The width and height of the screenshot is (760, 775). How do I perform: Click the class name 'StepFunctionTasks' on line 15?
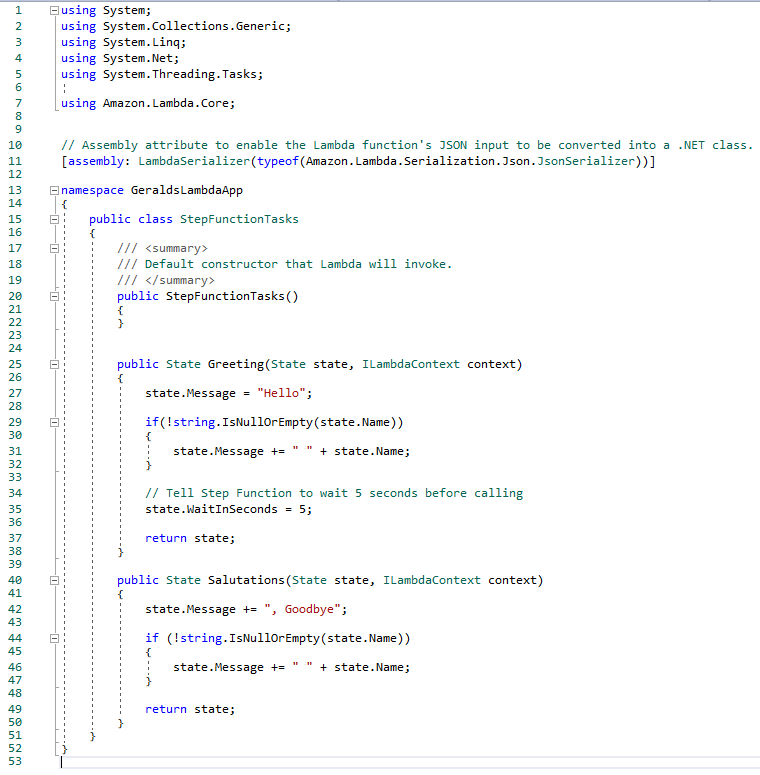(x=239, y=219)
